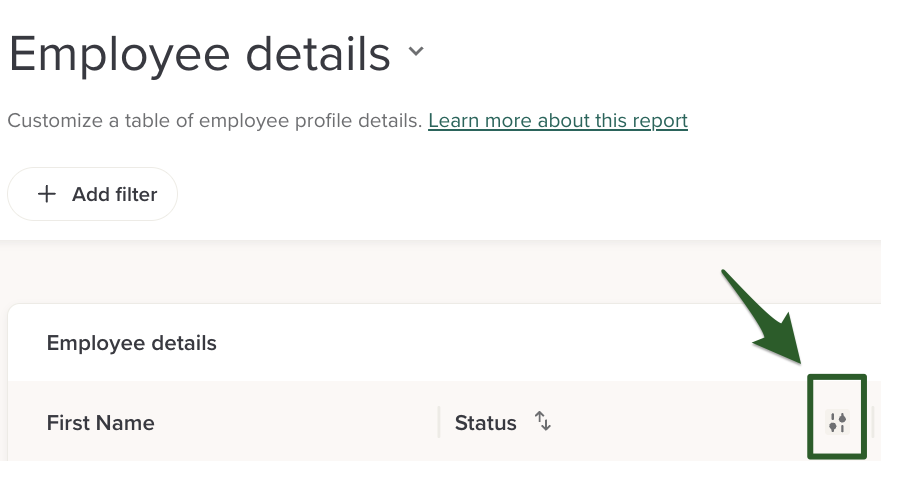Open the Learn more about this report link

[x=557, y=121]
